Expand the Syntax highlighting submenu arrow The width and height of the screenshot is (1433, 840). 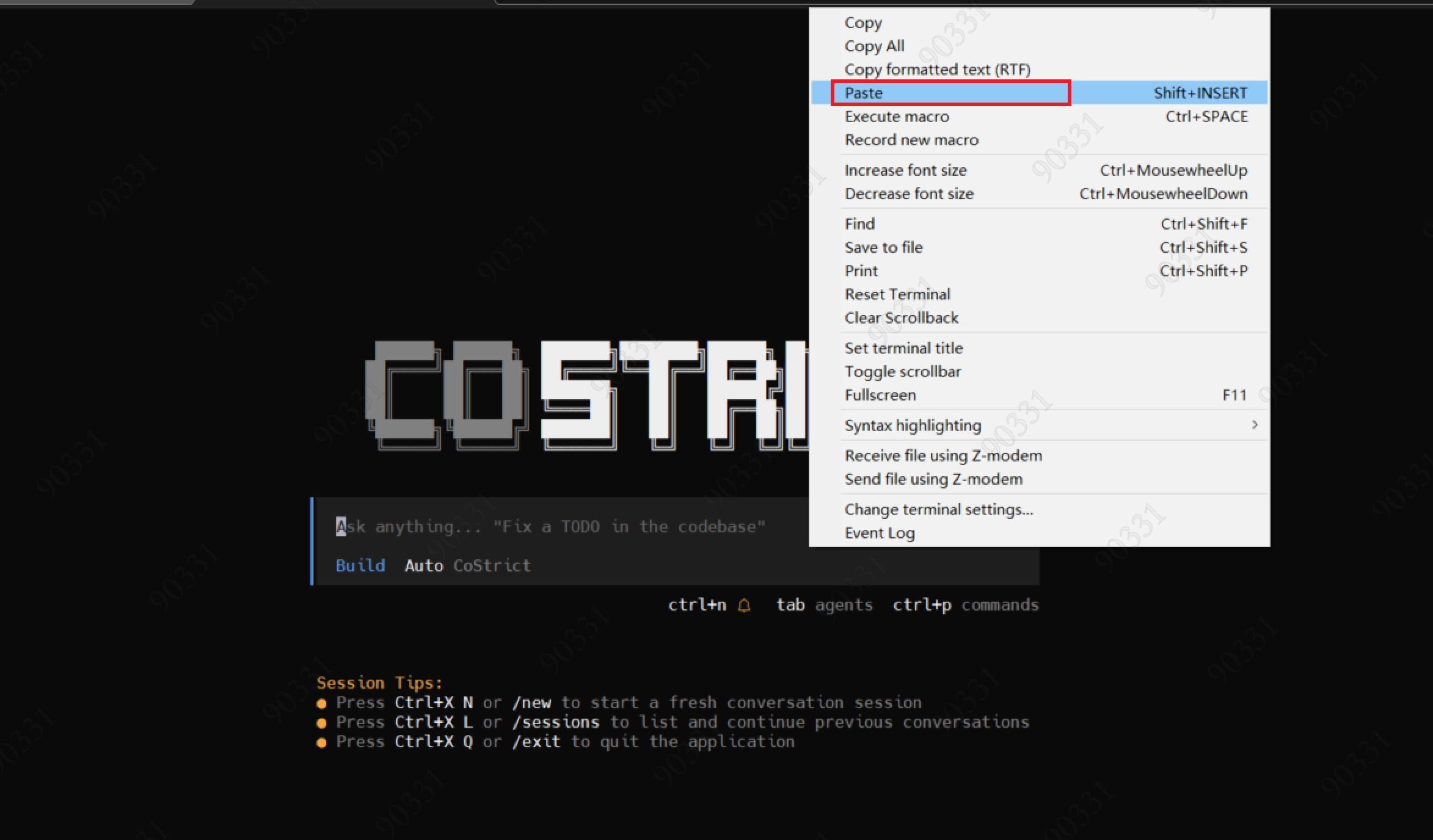tap(1255, 425)
